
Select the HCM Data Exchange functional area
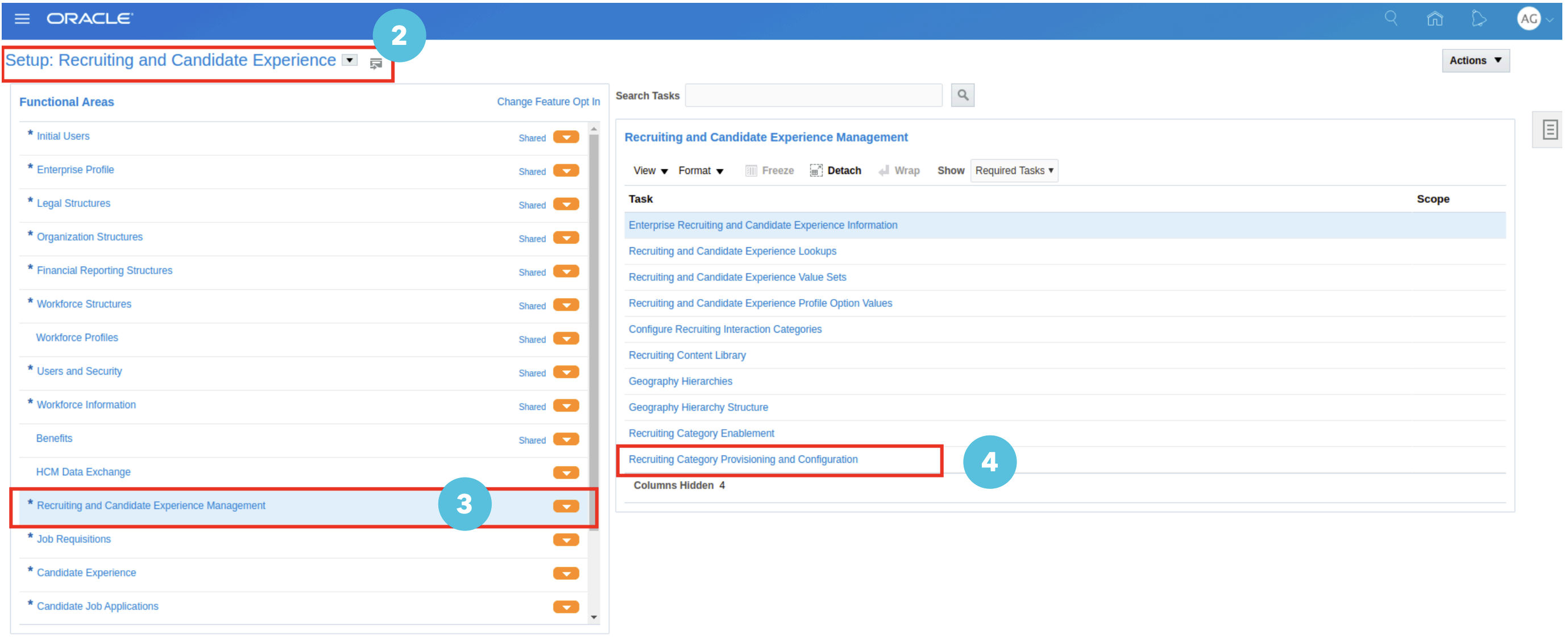pos(84,472)
